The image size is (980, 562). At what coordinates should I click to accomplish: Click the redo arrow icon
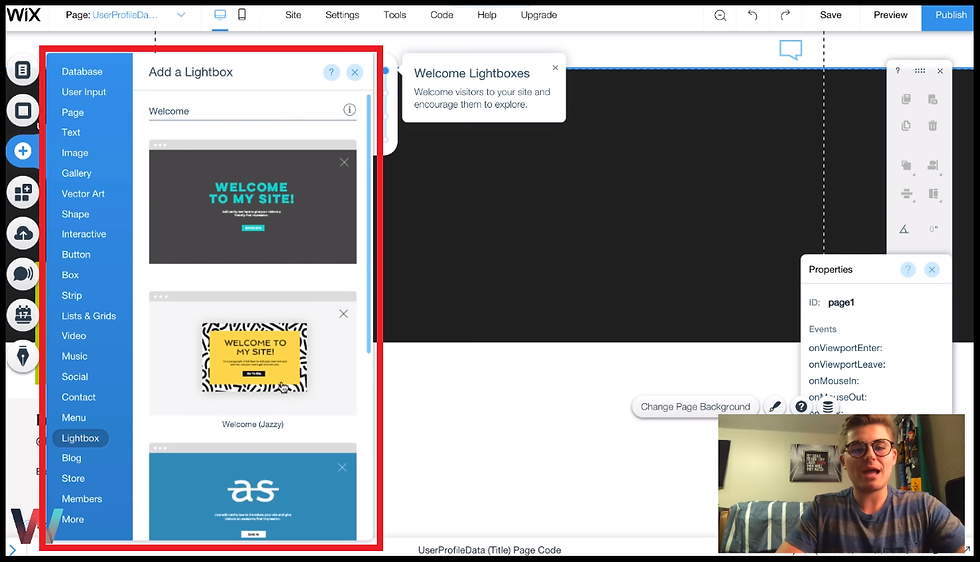(786, 15)
